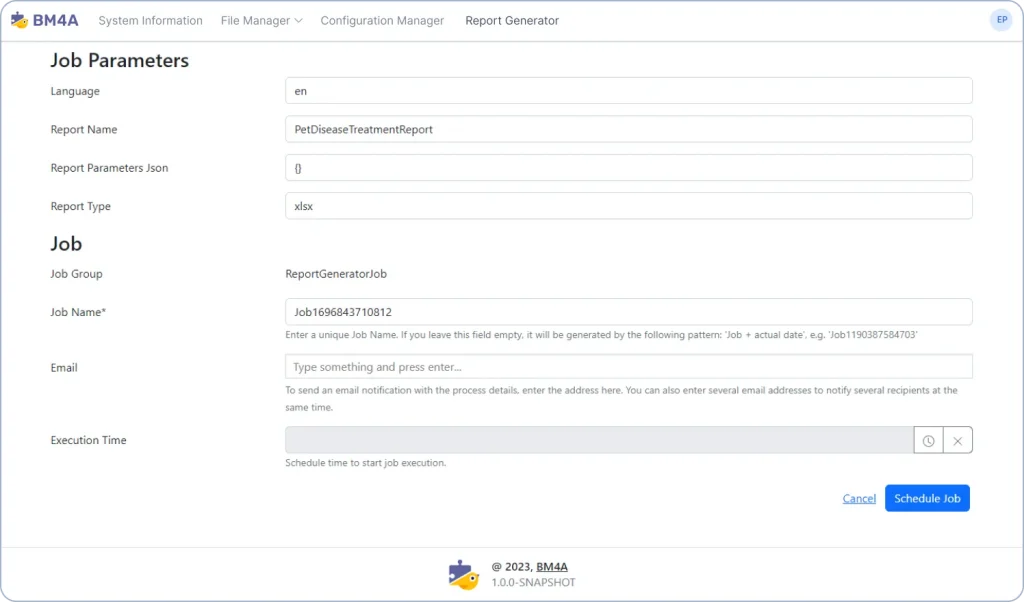Click the 'Email' label
Image resolution: width=1024 pixels, height=602 pixels.
pyautogui.click(x=64, y=368)
